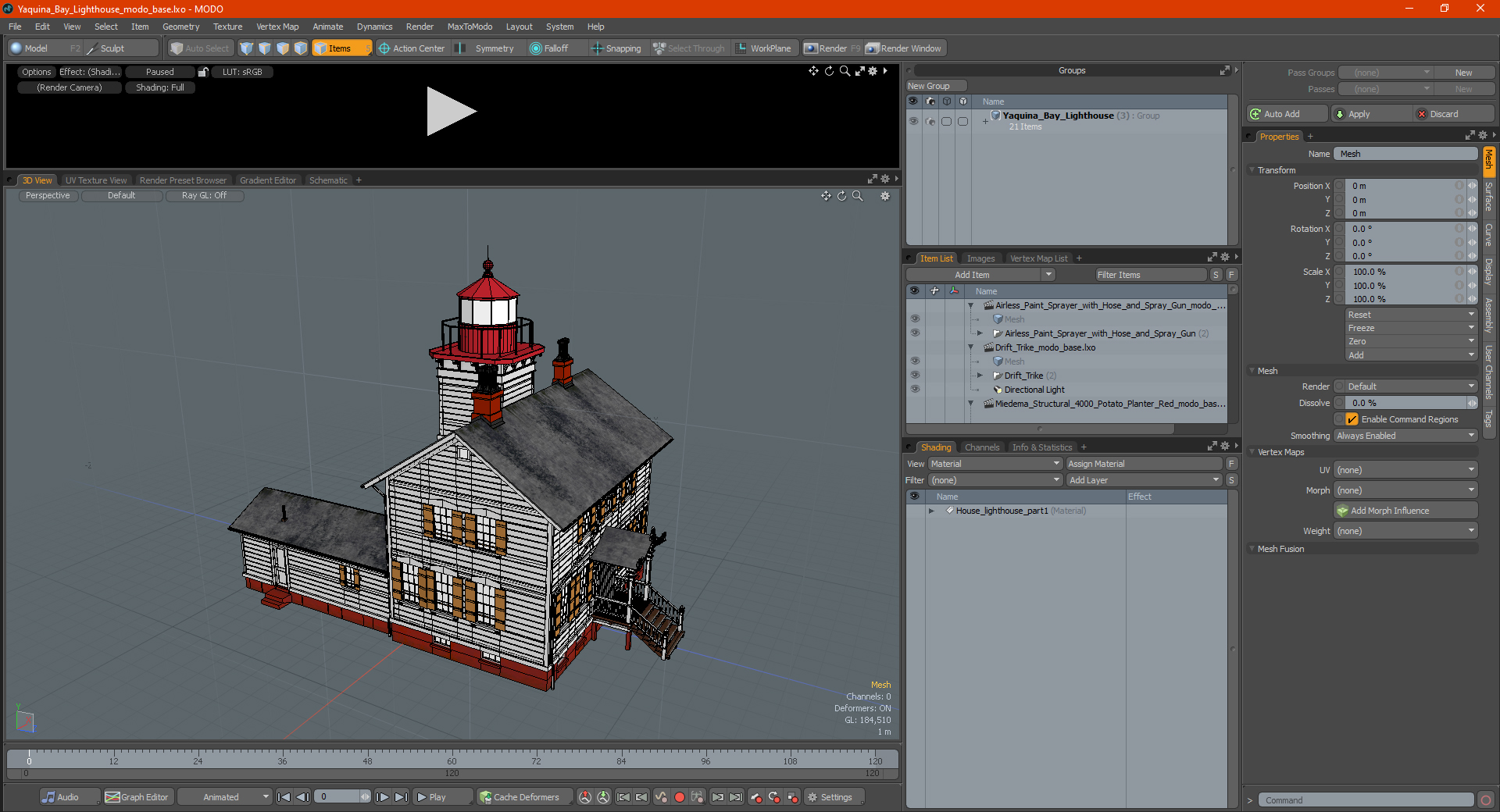This screenshot has height=812, width=1500.
Task: Enable Command Regions checkbox
Action: pos(1352,419)
